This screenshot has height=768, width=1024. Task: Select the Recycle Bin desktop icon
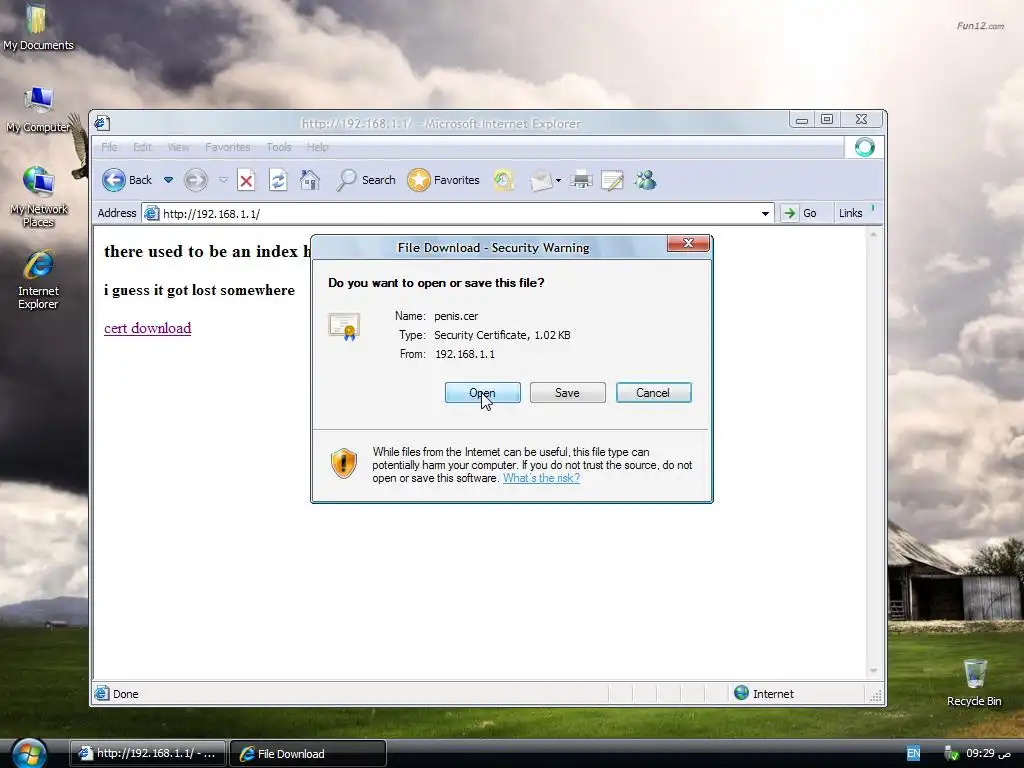974,682
